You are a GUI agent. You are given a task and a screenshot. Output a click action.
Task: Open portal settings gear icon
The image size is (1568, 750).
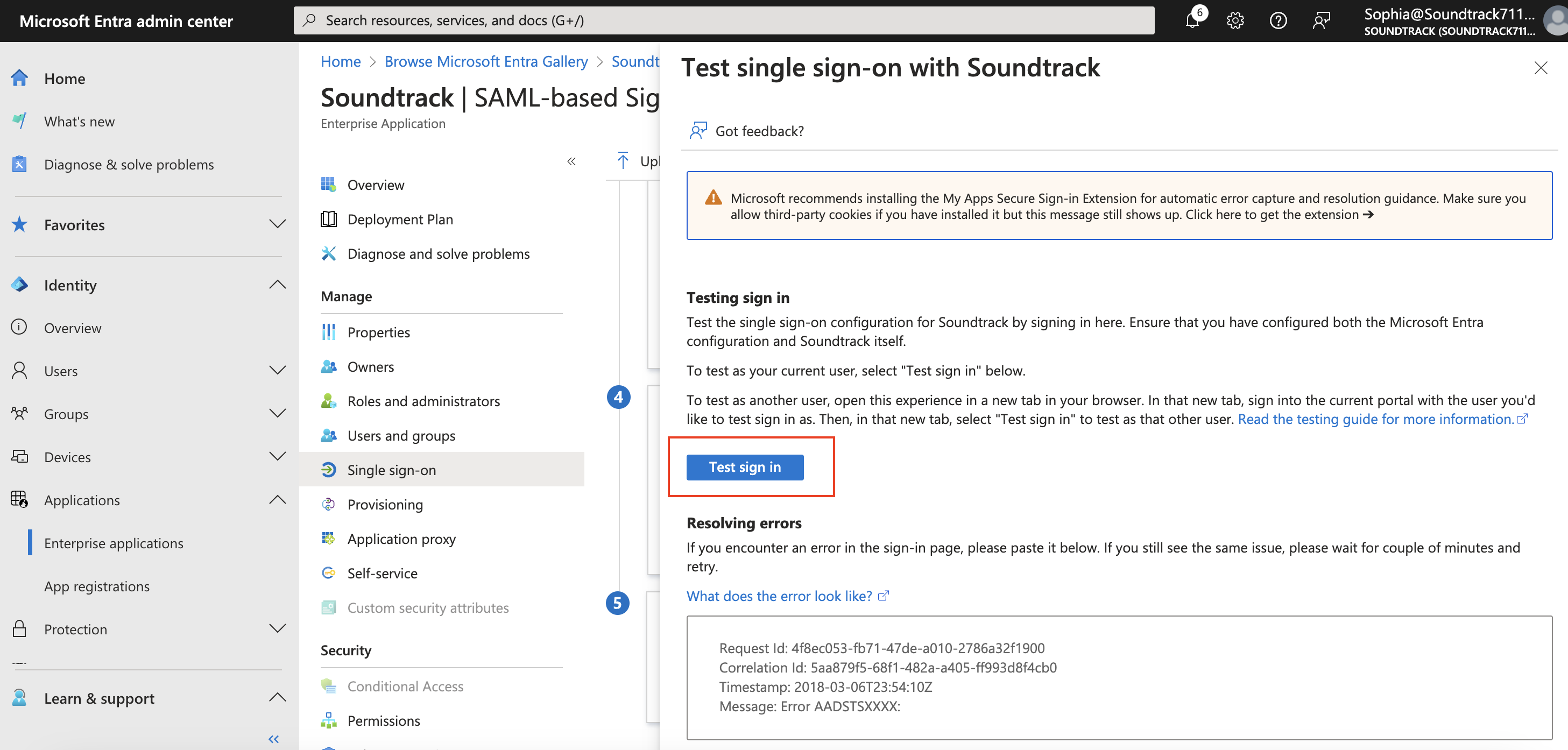pos(1235,20)
